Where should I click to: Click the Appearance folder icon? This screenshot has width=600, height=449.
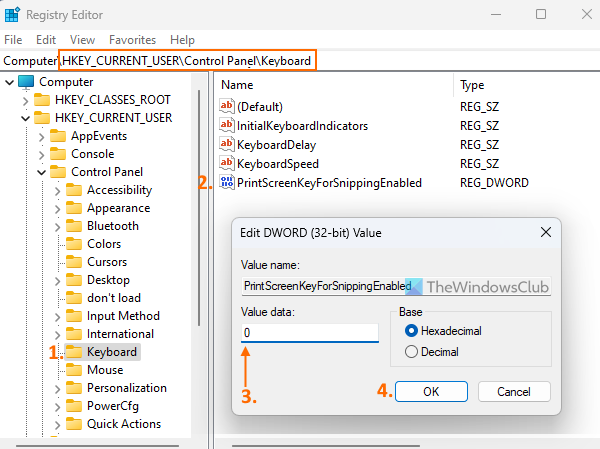pyautogui.click(x=74, y=208)
